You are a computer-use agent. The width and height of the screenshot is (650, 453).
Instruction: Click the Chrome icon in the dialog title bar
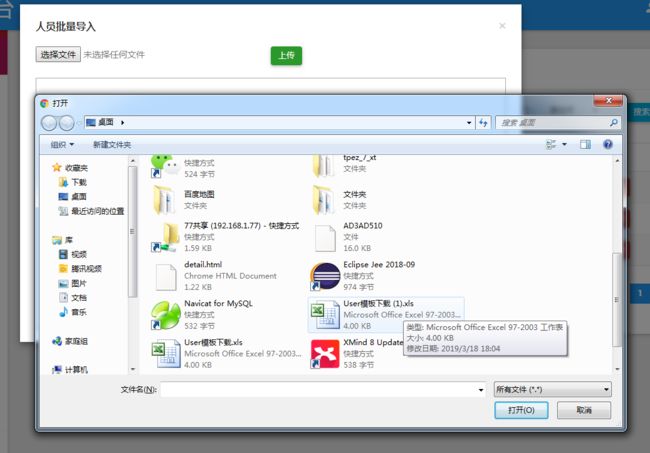[44, 103]
